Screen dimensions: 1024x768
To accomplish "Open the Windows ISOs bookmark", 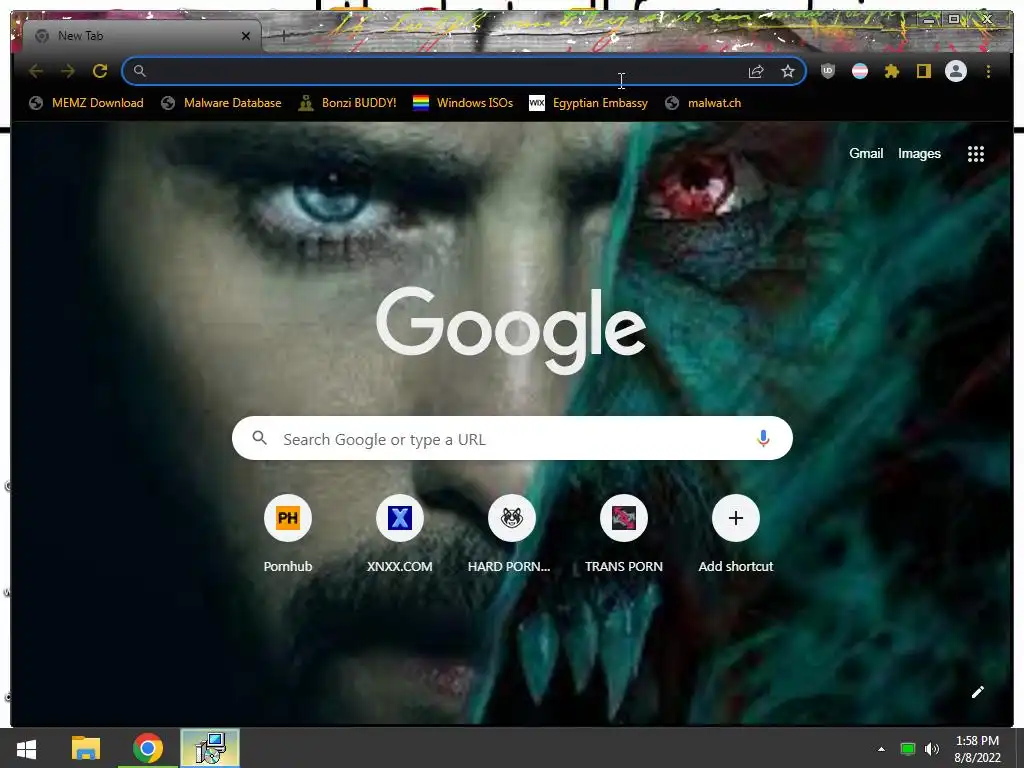I will click(463, 103).
